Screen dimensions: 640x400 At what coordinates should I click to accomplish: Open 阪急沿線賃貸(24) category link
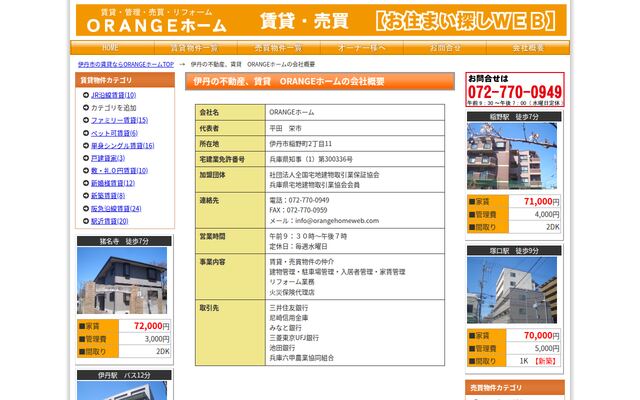tap(116, 209)
